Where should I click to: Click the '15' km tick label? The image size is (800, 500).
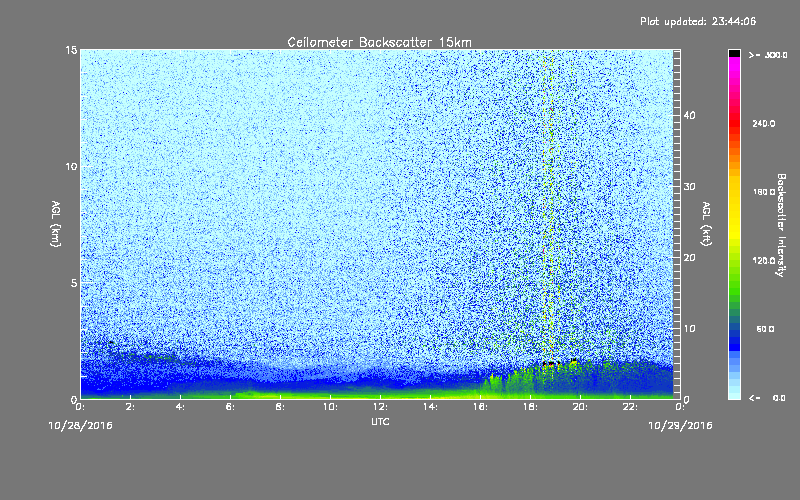71,50
